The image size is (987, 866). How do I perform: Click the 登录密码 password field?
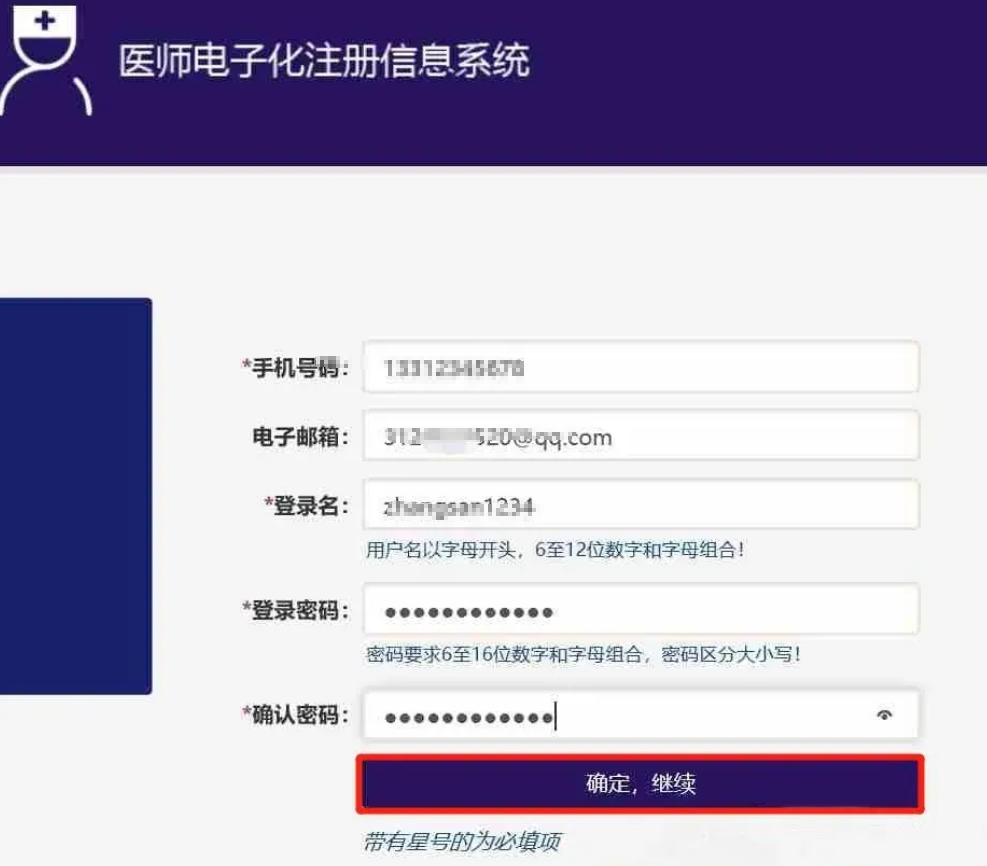click(640, 610)
